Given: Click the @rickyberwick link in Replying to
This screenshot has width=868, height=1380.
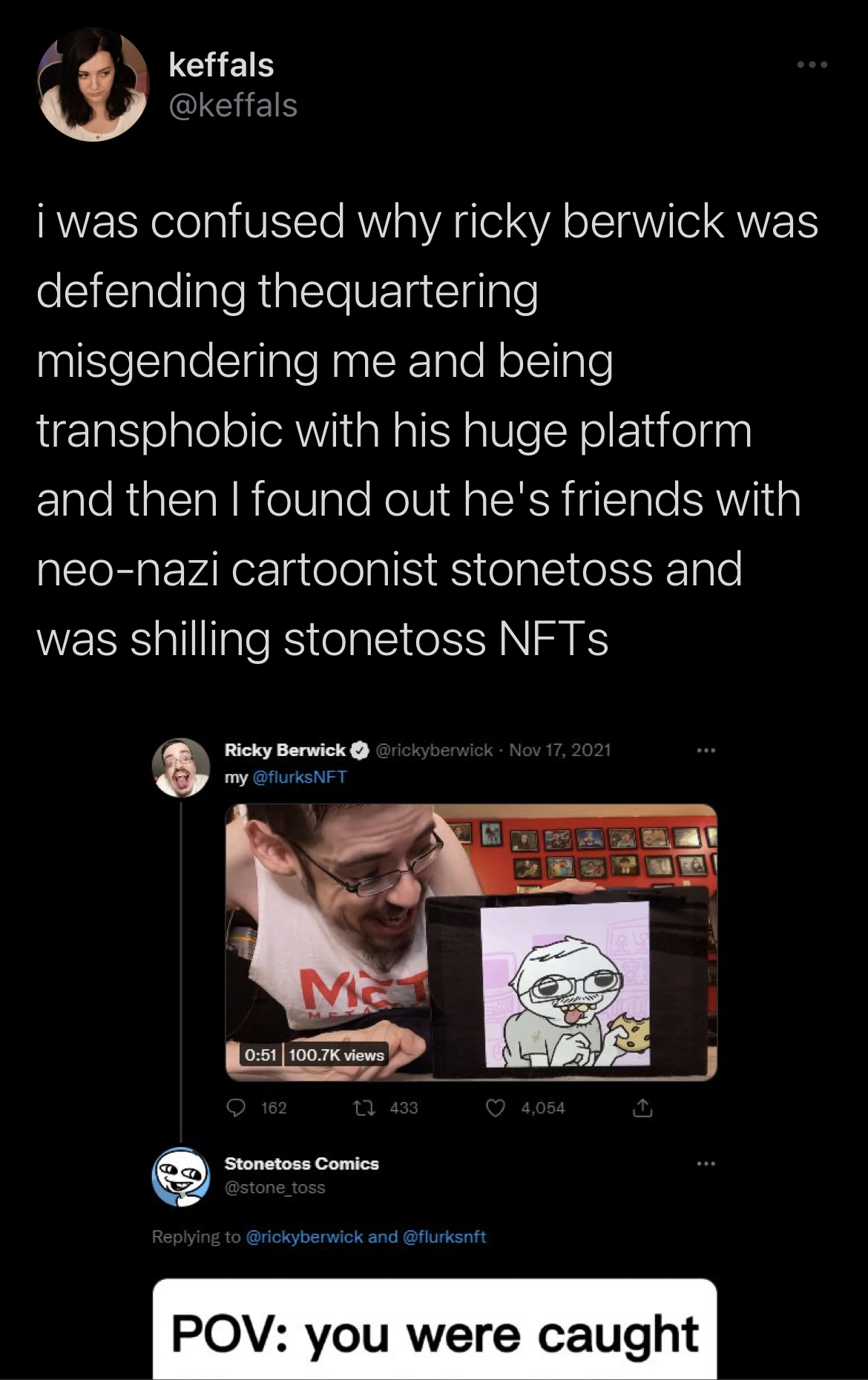Looking at the screenshot, I should coord(303,1236).
